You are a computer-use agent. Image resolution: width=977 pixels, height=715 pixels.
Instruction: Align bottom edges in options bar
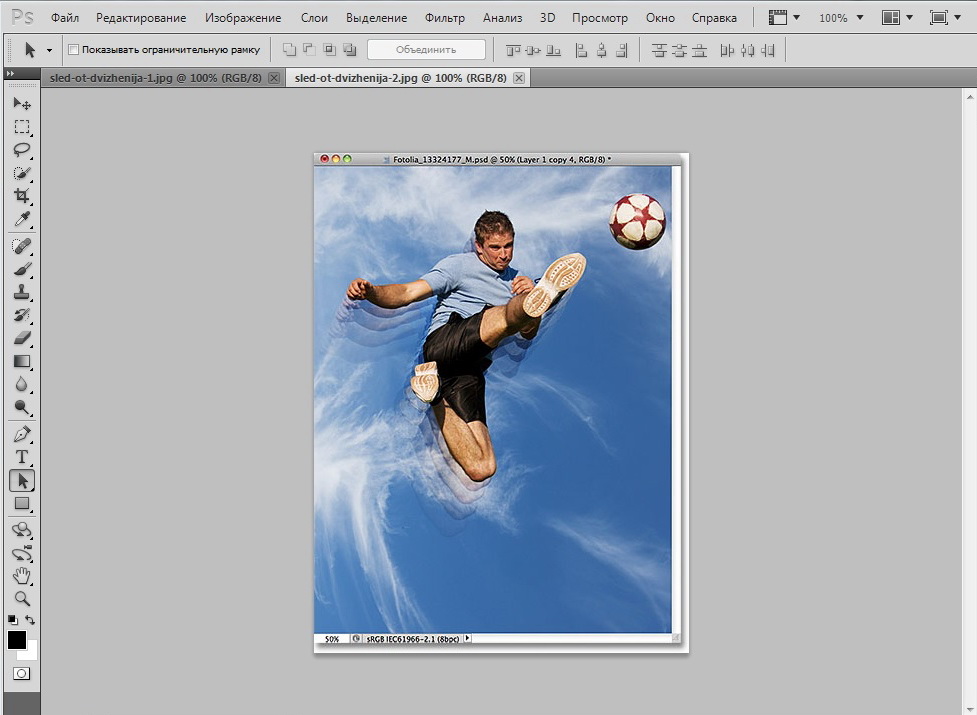(x=553, y=50)
